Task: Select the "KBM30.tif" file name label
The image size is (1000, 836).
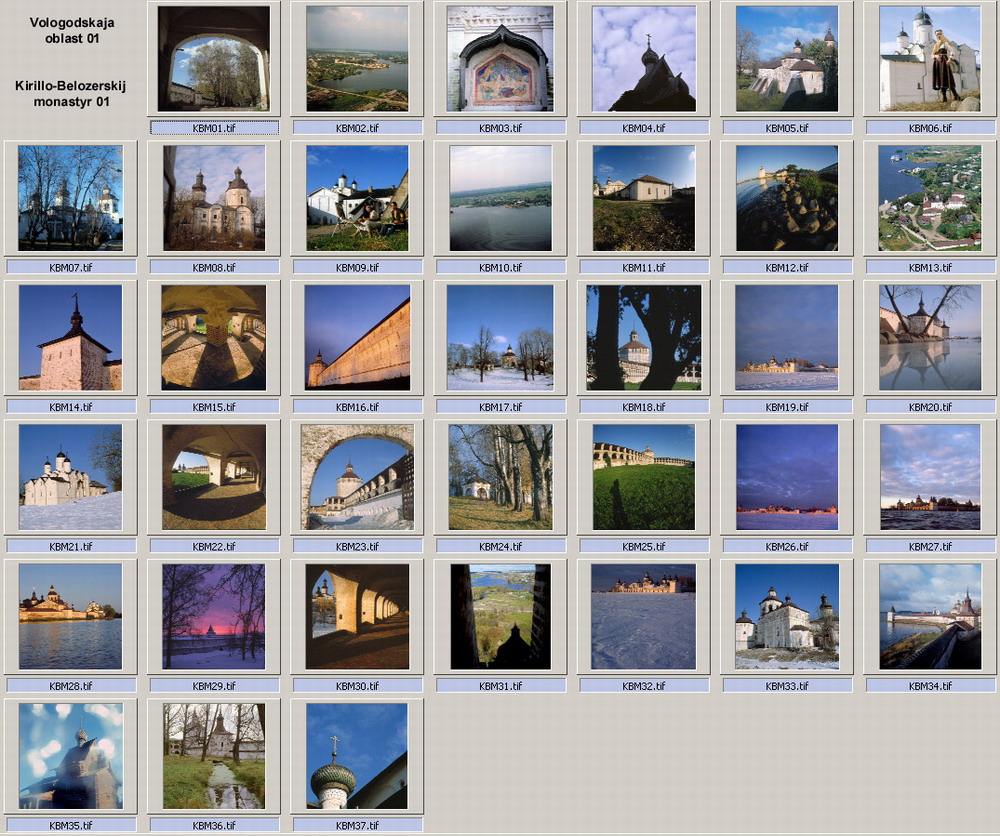Action: pyautogui.click(x=357, y=686)
